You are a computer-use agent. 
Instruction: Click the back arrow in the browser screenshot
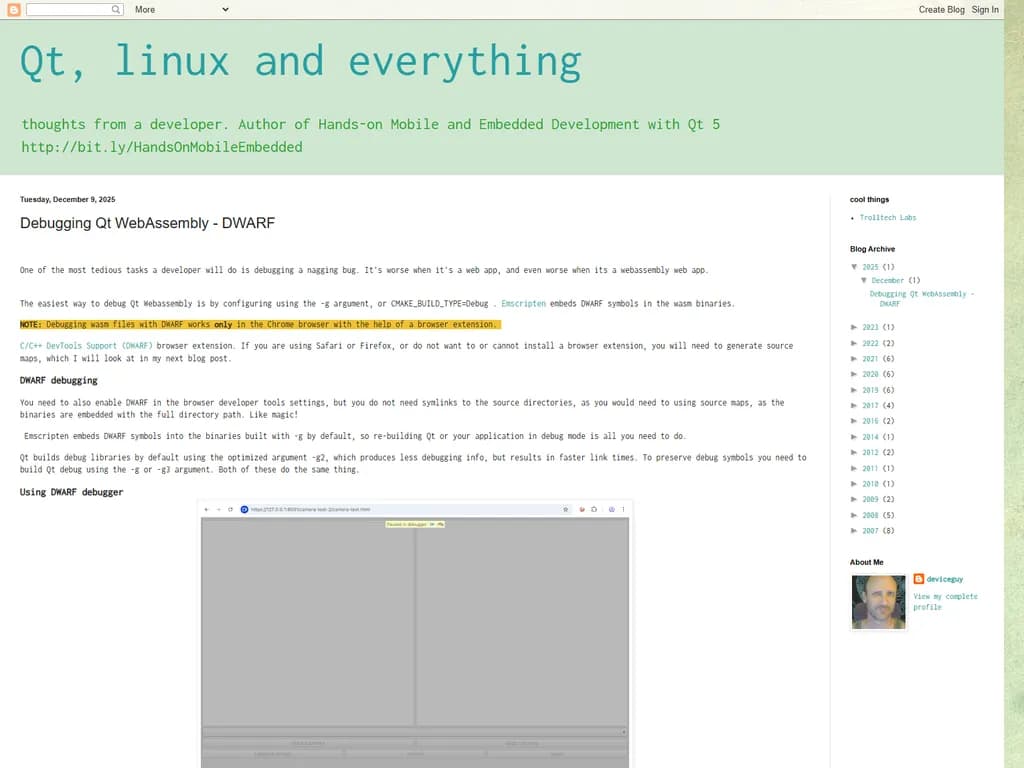[x=207, y=509]
